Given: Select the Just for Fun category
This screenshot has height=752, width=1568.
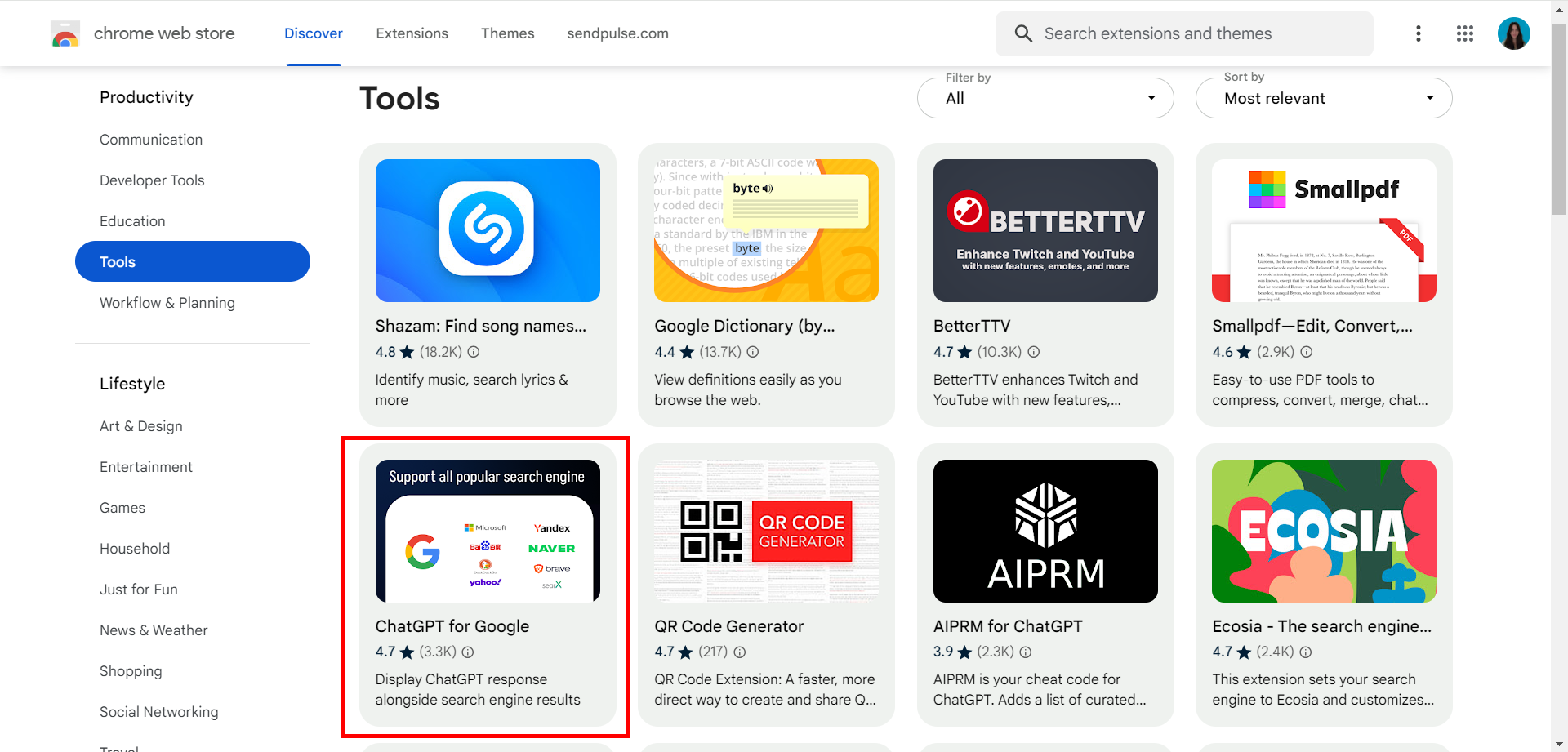Looking at the screenshot, I should click(x=139, y=590).
